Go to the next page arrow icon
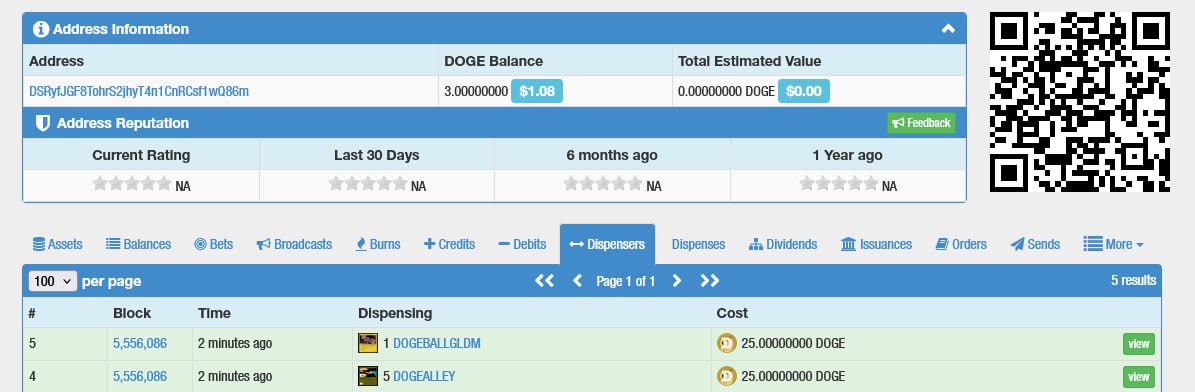 (x=676, y=281)
